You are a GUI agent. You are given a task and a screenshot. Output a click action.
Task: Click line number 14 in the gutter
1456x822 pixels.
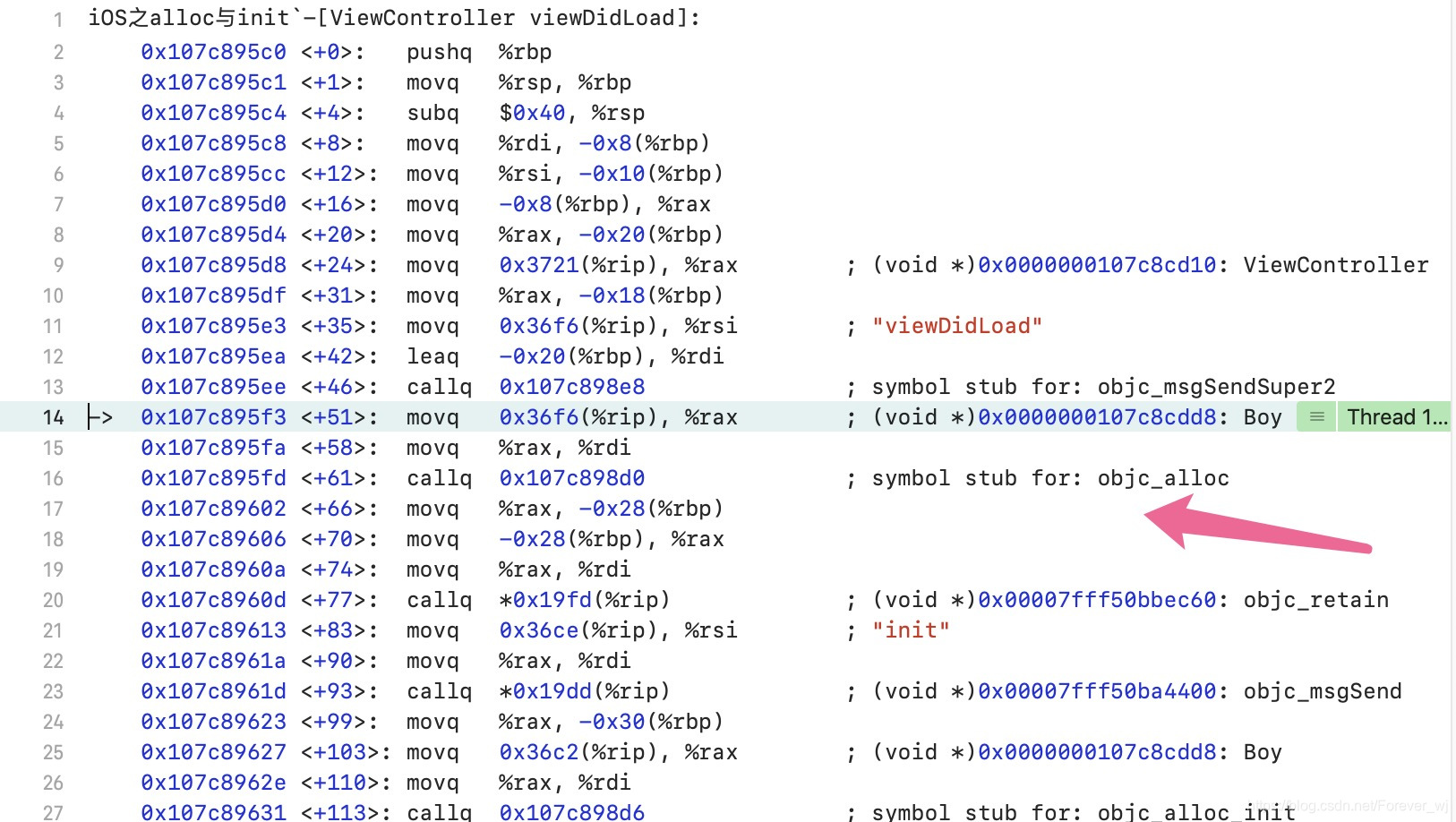[54, 417]
